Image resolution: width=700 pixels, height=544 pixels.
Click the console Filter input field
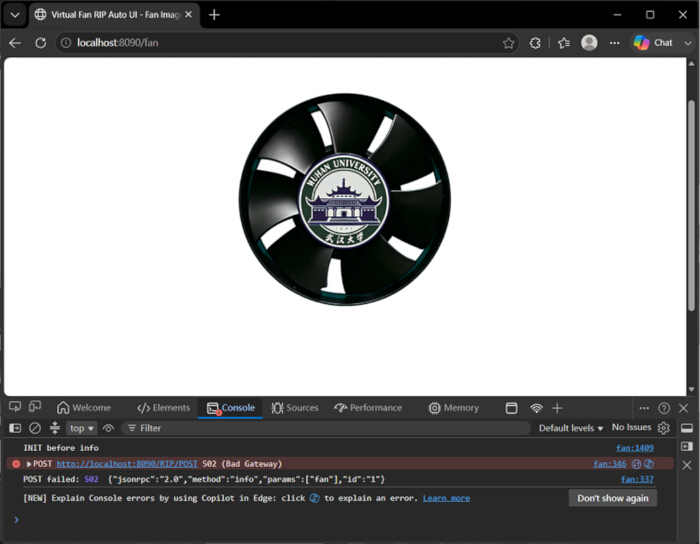pos(326,428)
